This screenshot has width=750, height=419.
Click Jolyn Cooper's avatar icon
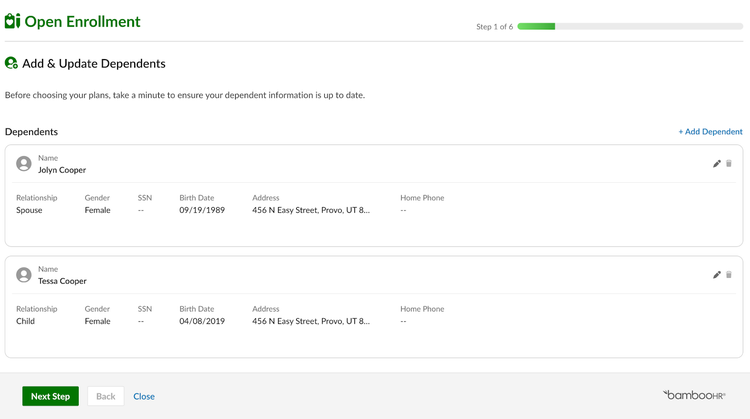[23, 164]
